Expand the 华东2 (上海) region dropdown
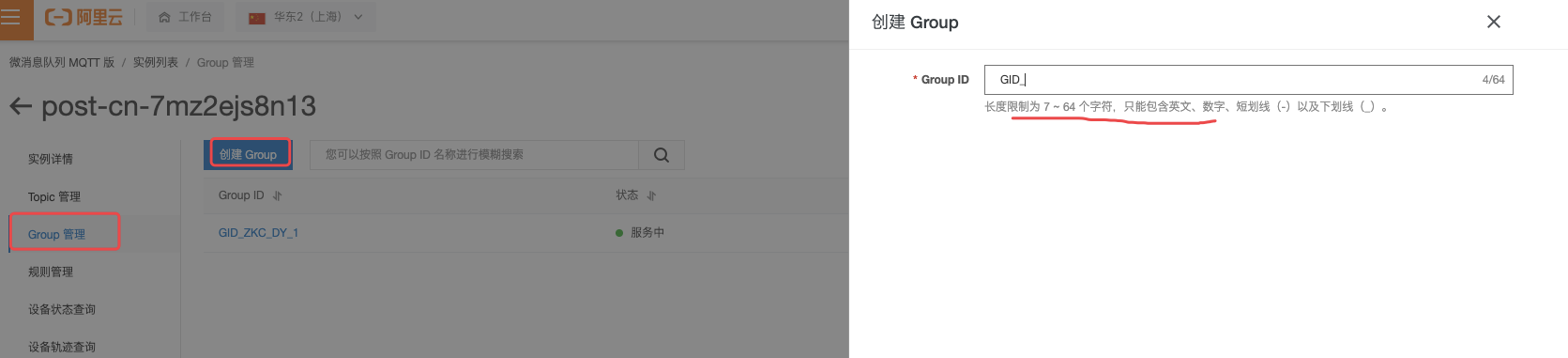Image resolution: width=1568 pixels, height=358 pixels. (306, 17)
